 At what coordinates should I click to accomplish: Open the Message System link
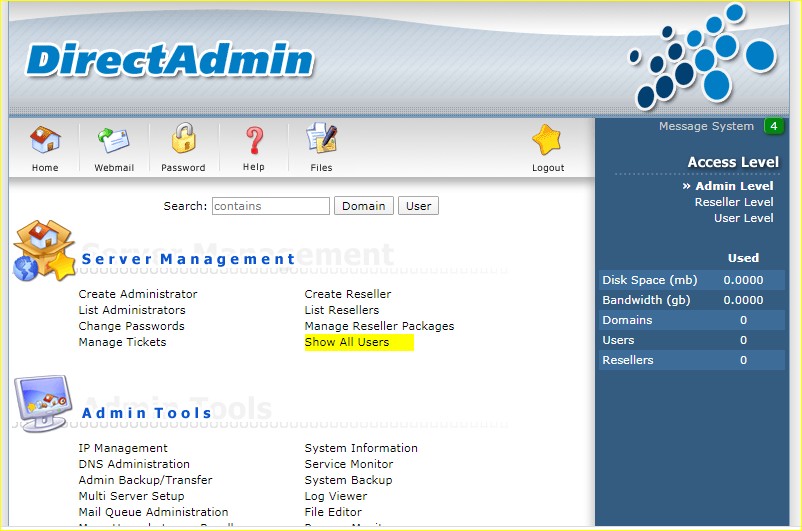706,126
